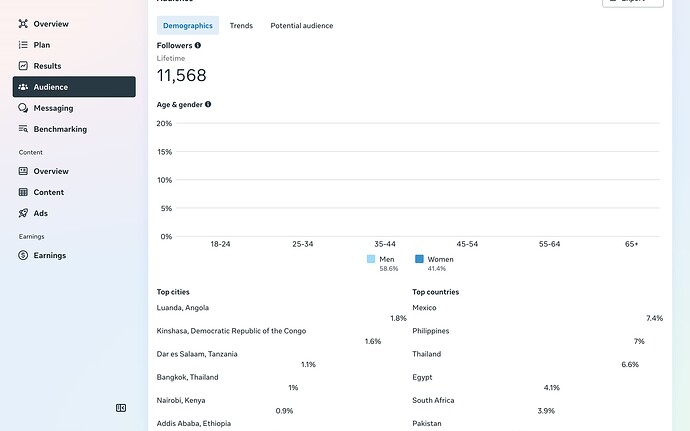
Task: Click the top Overview icon in the sidebar
Action: click(x=23, y=23)
